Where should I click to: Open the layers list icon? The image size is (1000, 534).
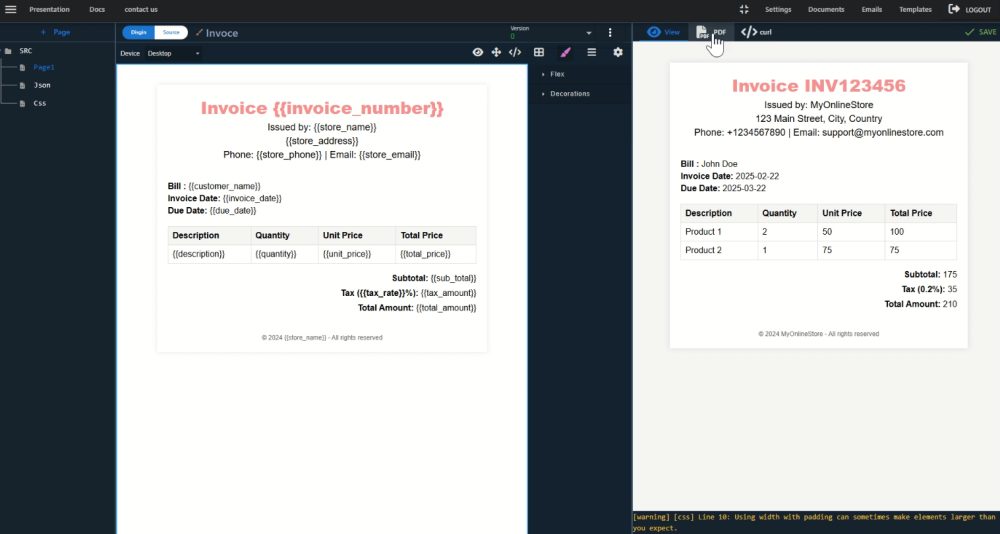click(592, 52)
